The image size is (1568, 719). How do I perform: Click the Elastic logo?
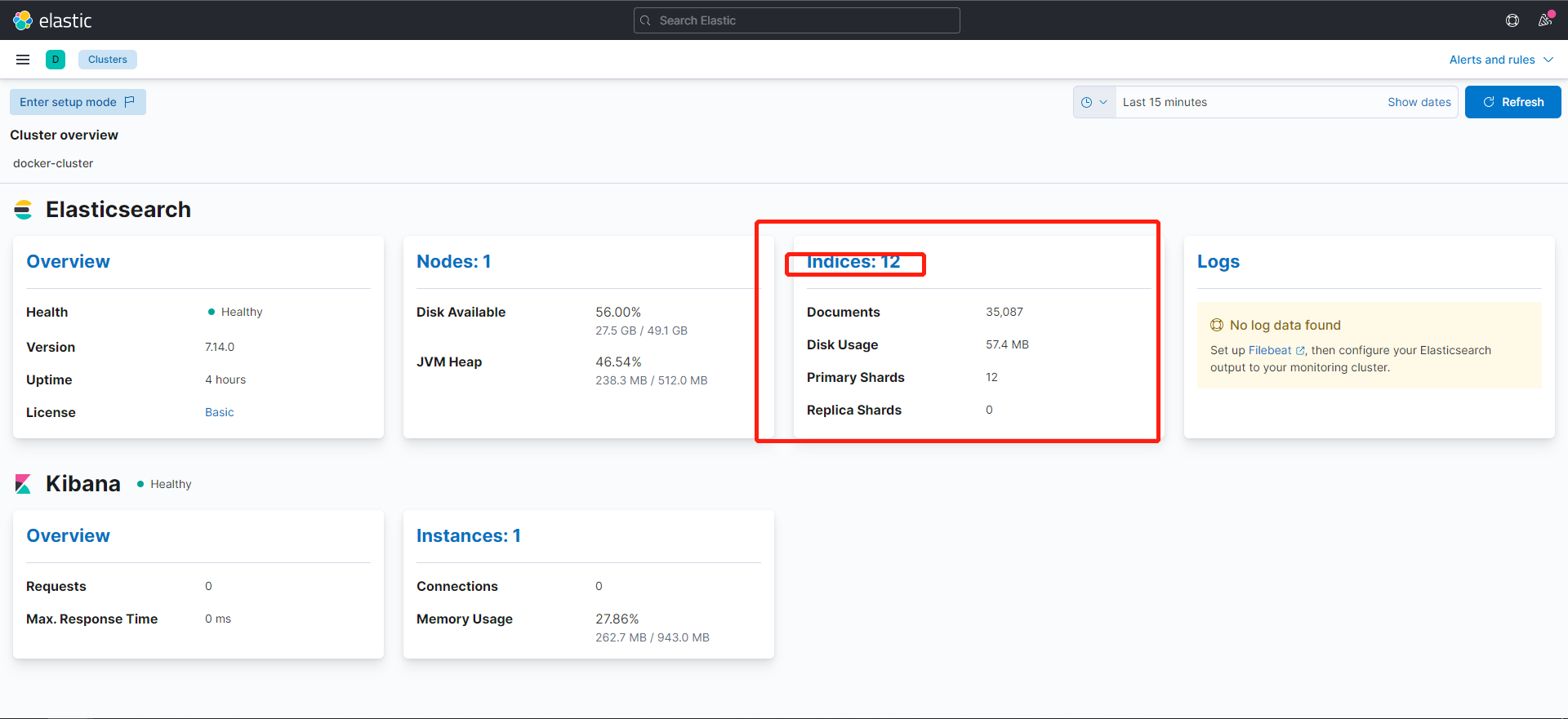pos(52,20)
